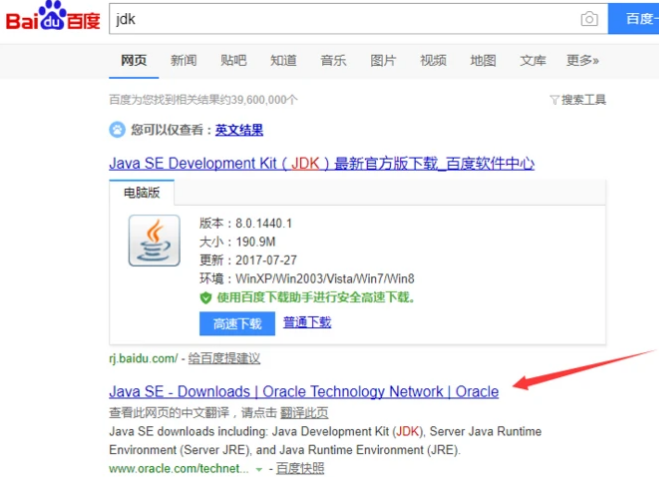This screenshot has height=477, width=659.
Task: Click the size text 190.9M
Action: click(x=256, y=242)
